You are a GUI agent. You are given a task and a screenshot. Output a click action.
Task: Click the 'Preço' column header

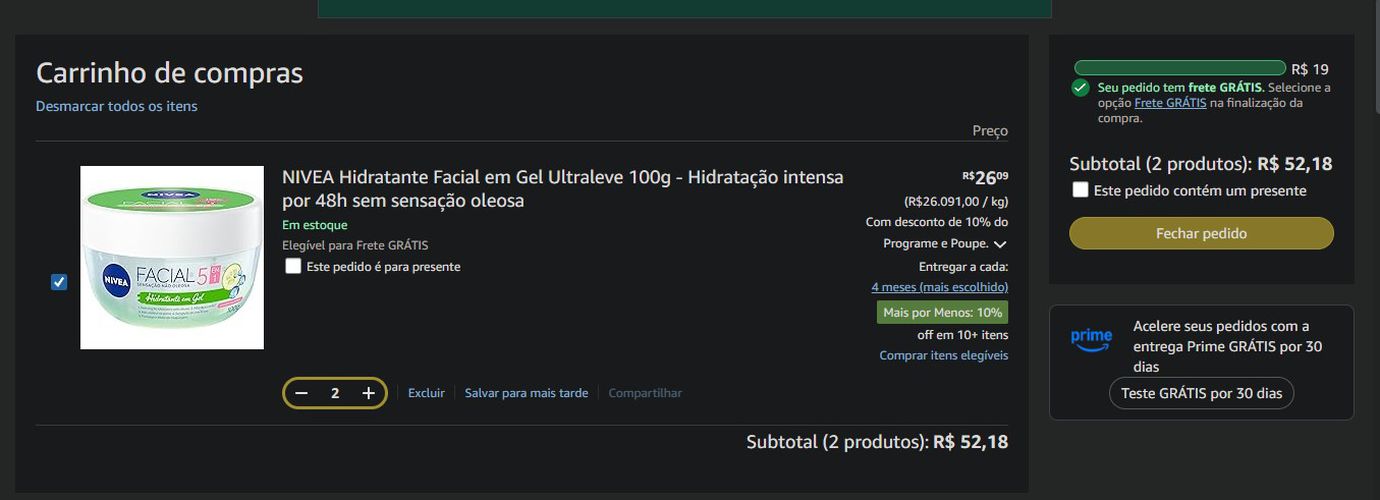[x=990, y=131]
